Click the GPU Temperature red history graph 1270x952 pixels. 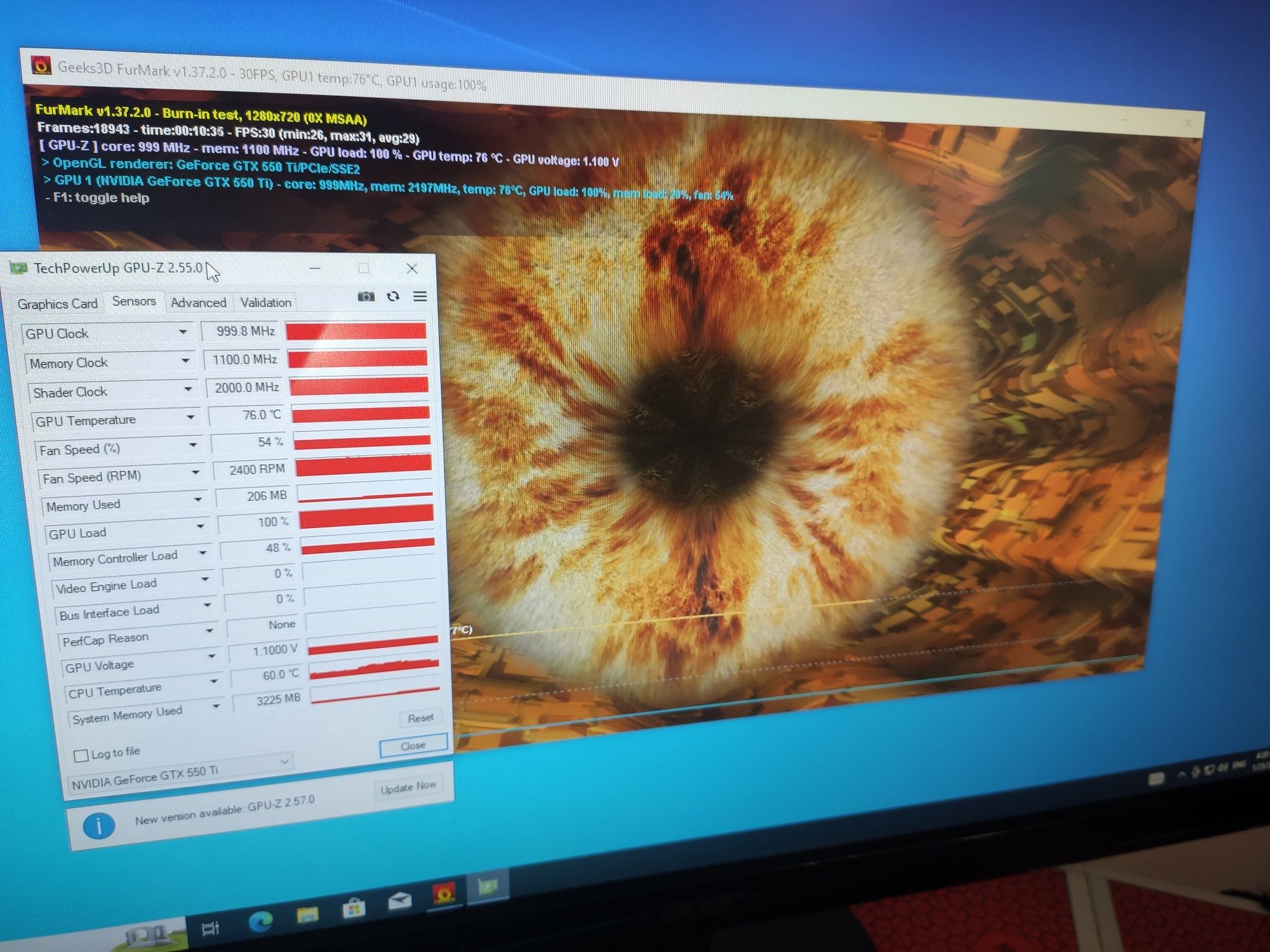coord(361,414)
